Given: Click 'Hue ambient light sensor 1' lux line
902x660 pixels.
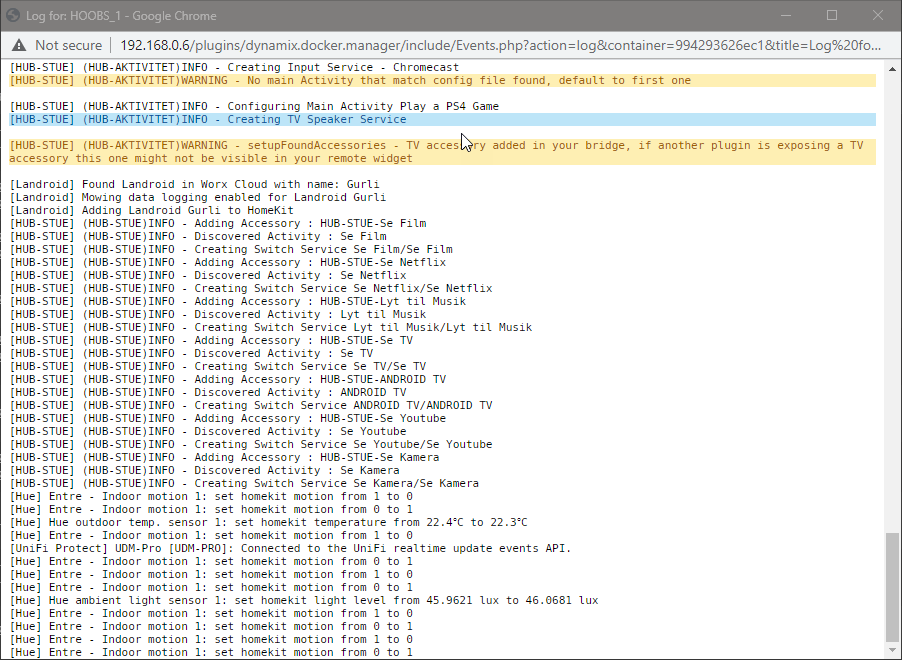Looking at the screenshot, I should (x=304, y=601).
